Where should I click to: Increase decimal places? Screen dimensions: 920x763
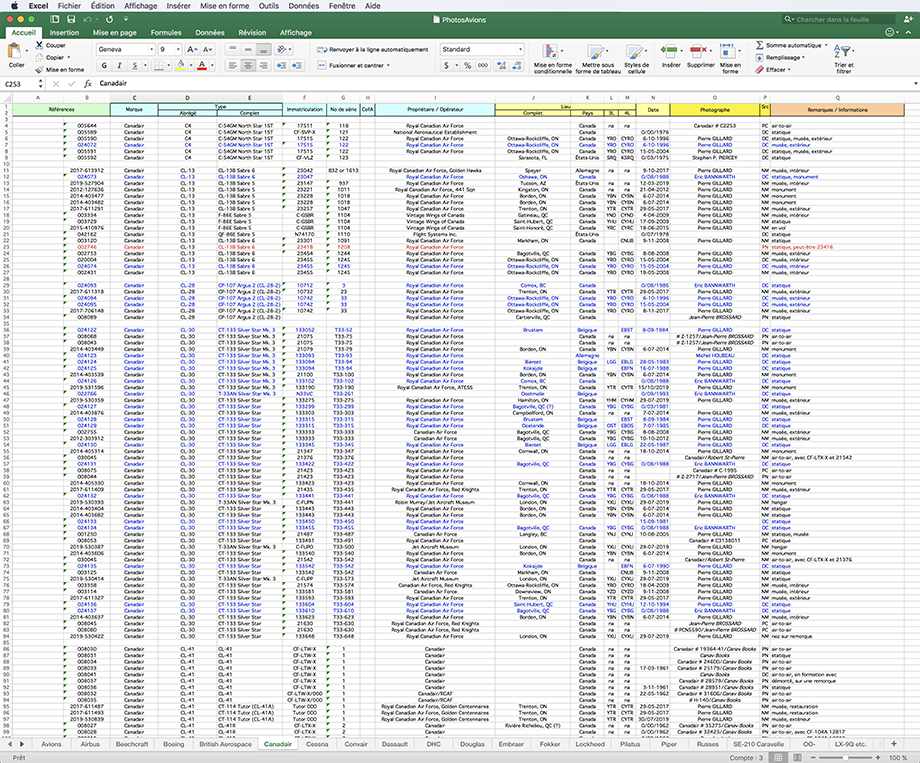pyautogui.click(x=502, y=65)
